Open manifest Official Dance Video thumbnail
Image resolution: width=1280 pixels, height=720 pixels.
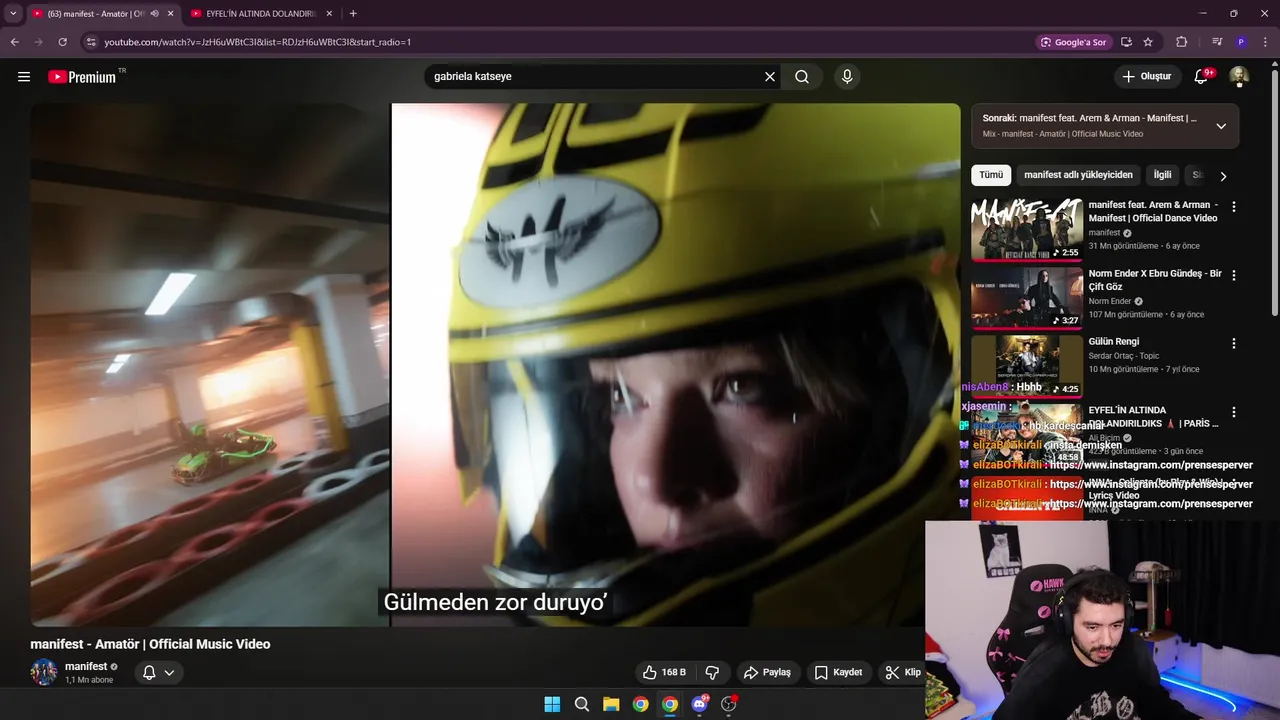(1027, 229)
